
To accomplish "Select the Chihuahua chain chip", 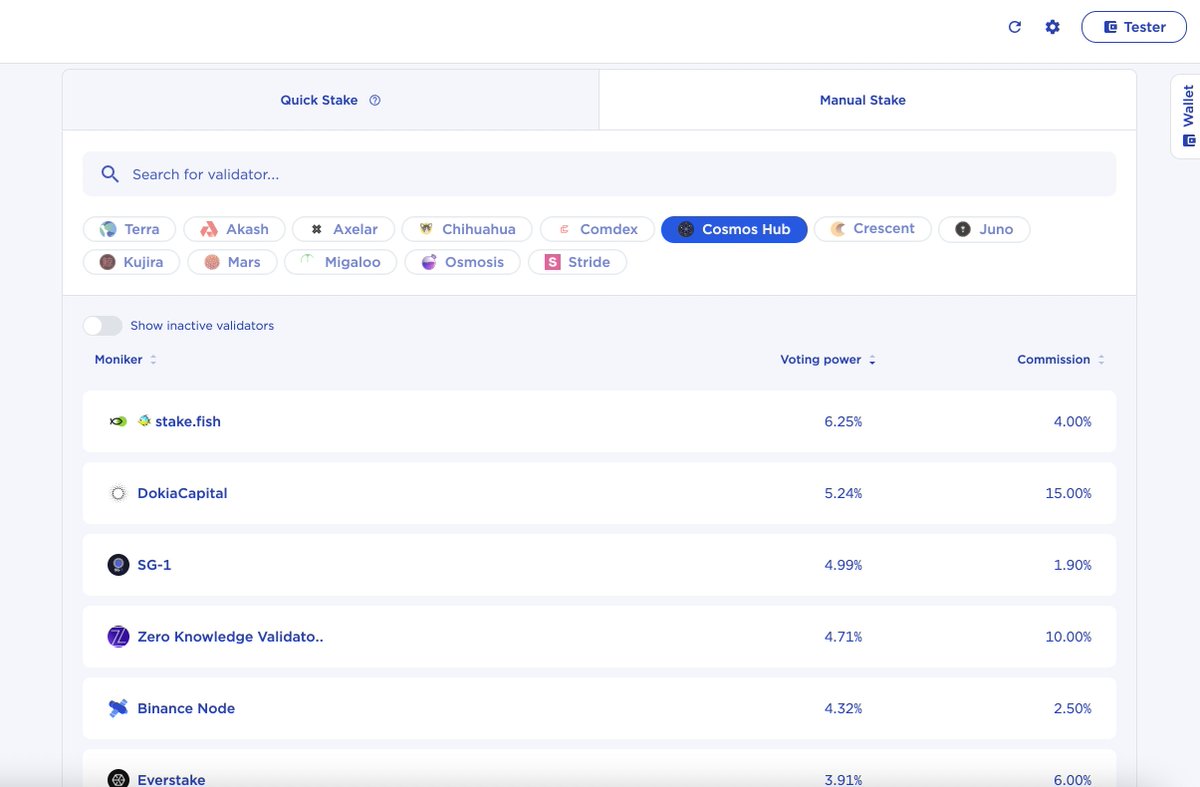I will [467, 229].
